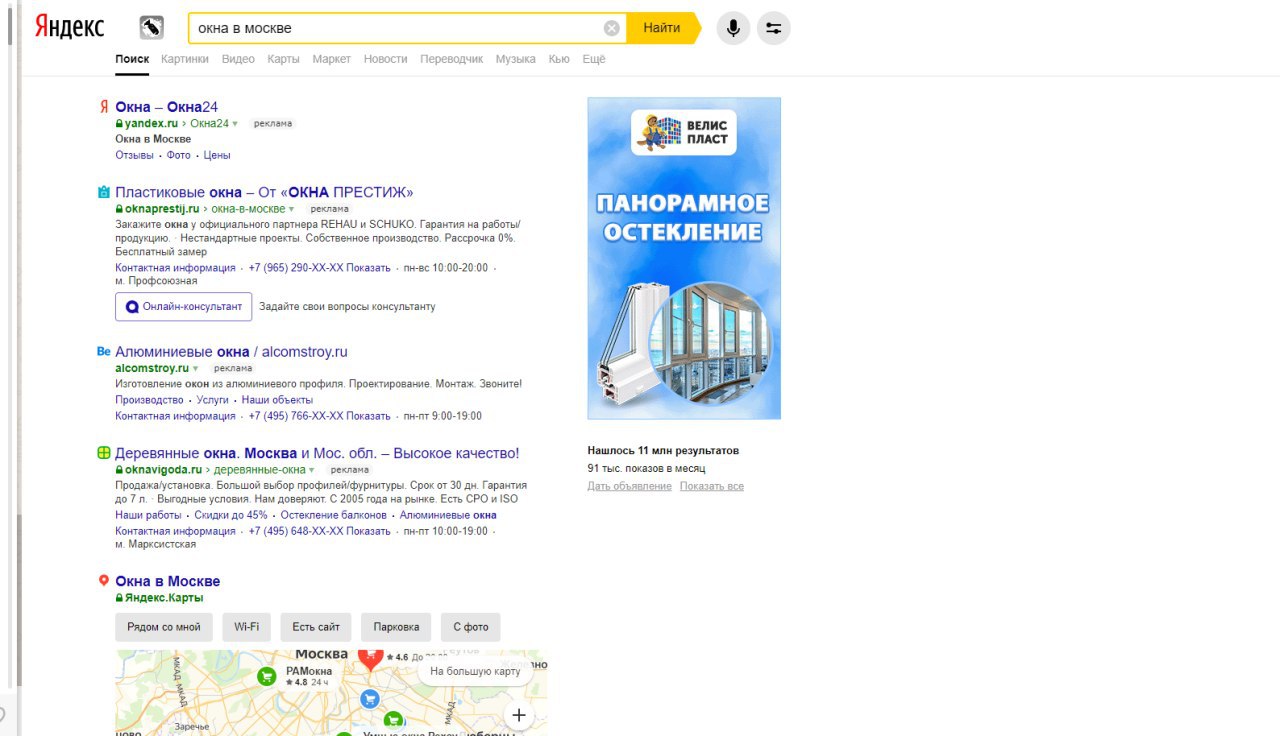
Task: Open Услуги link of alcomstroy
Action: tap(213, 400)
